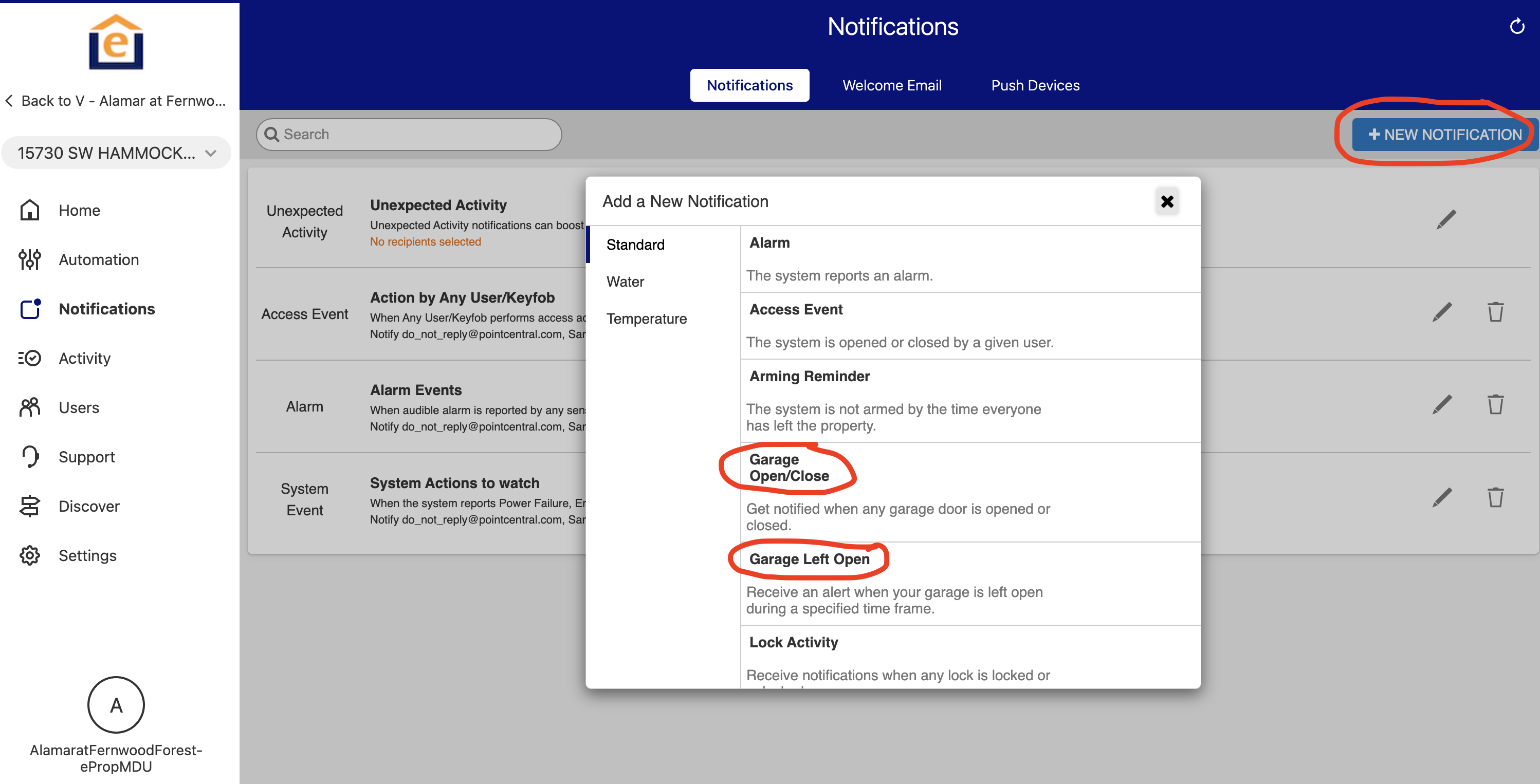This screenshot has width=1540, height=784.
Task: Go to the Activity page
Action: click(84, 359)
